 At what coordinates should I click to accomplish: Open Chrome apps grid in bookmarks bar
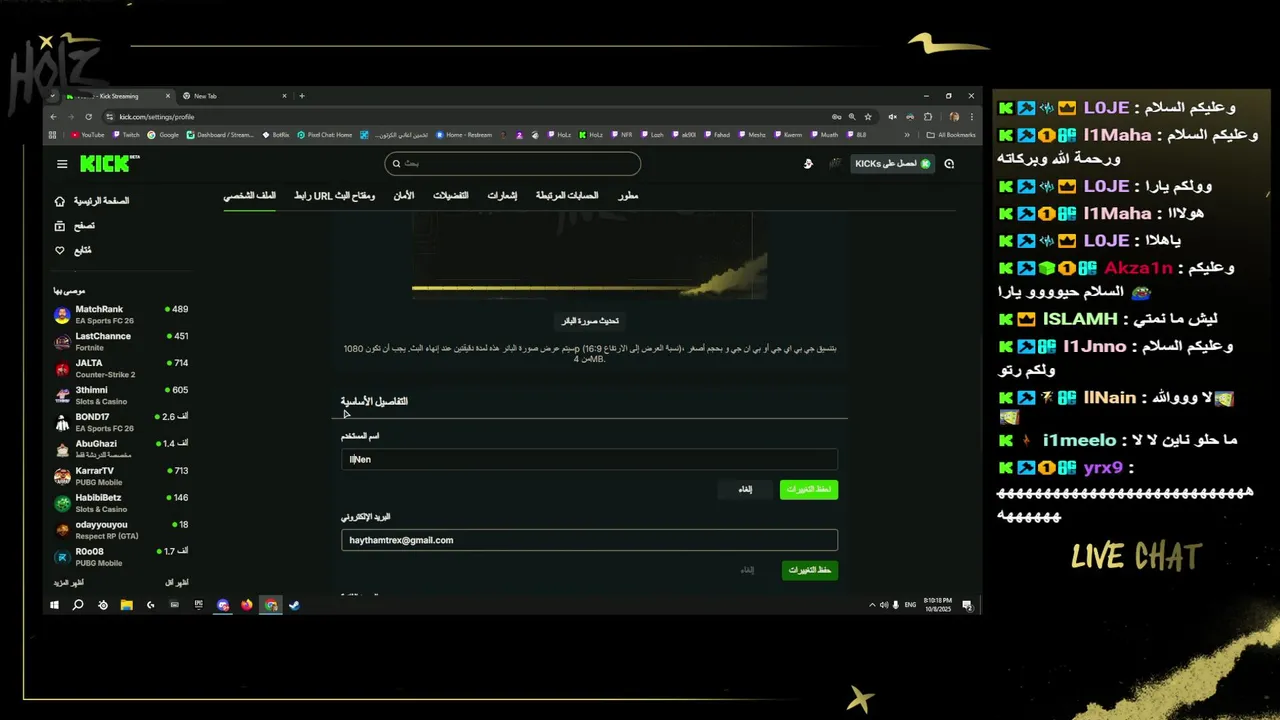[x=54, y=135]
